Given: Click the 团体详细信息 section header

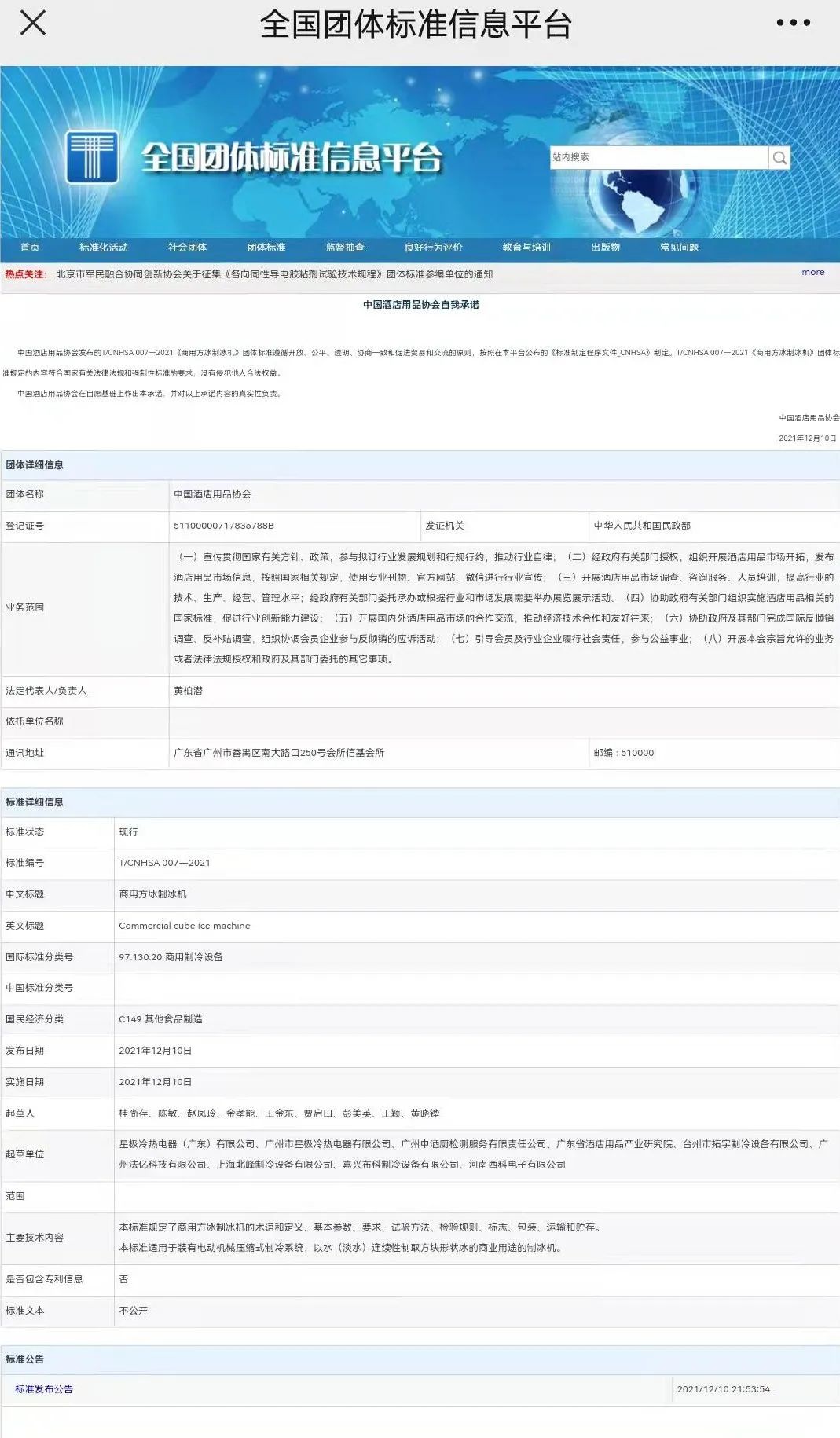Looking at the screenshot, I should click(35, 465).
